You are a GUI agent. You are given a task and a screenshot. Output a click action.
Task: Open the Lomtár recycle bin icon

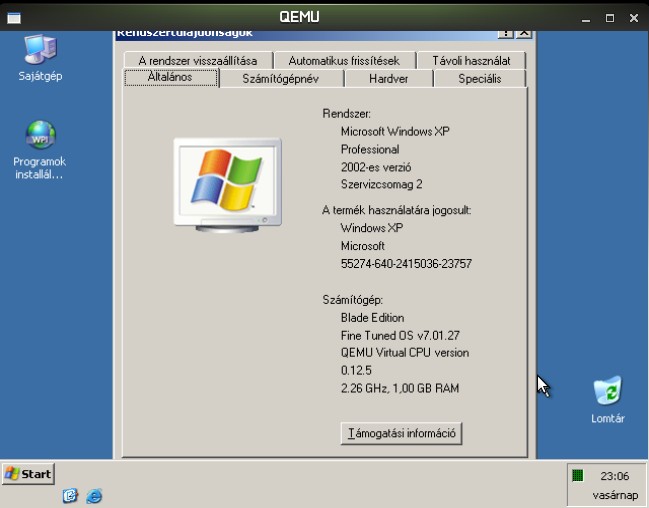(608, 400)
